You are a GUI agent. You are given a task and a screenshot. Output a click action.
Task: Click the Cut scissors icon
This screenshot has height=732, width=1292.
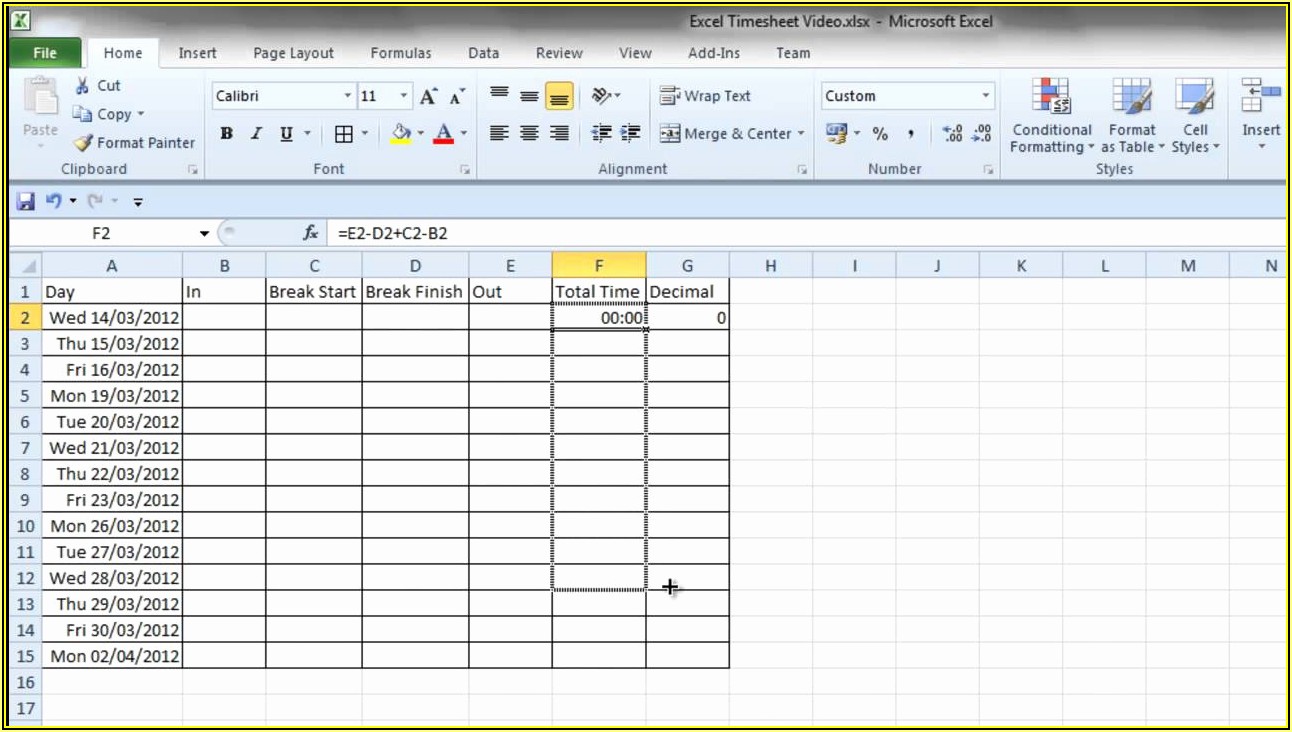(x=82, y=86)
